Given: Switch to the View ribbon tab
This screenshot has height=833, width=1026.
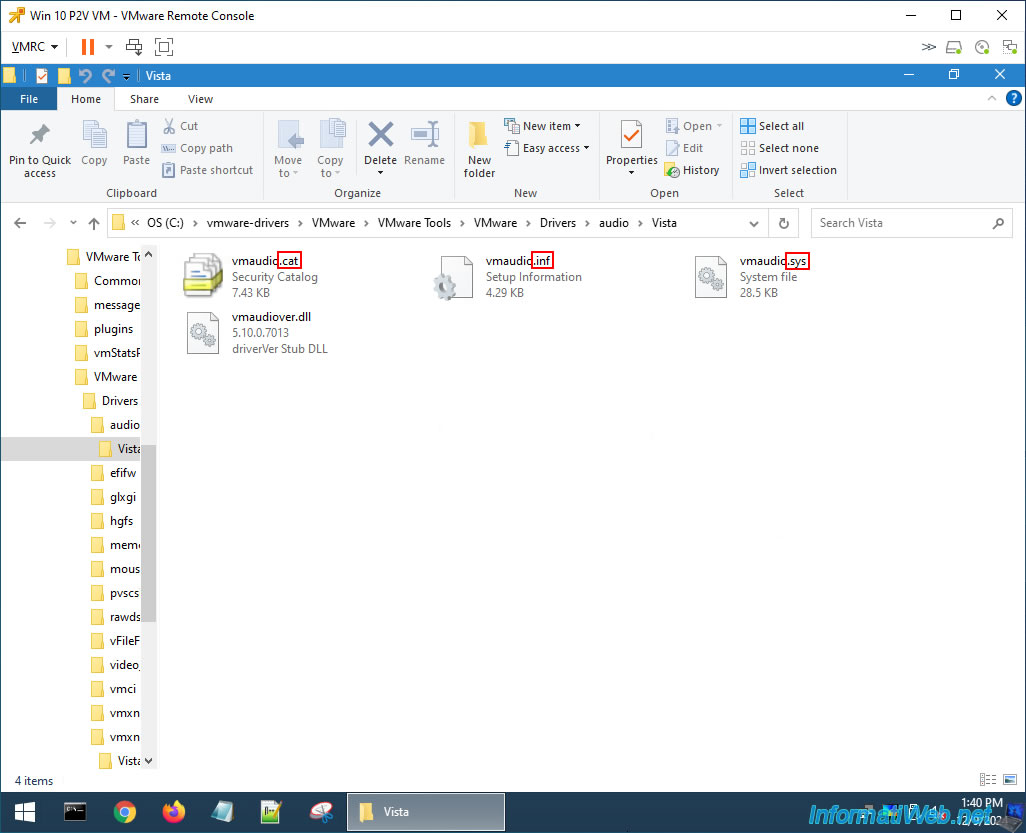Looking at the screenshot, I should click(x=200, y=99).
